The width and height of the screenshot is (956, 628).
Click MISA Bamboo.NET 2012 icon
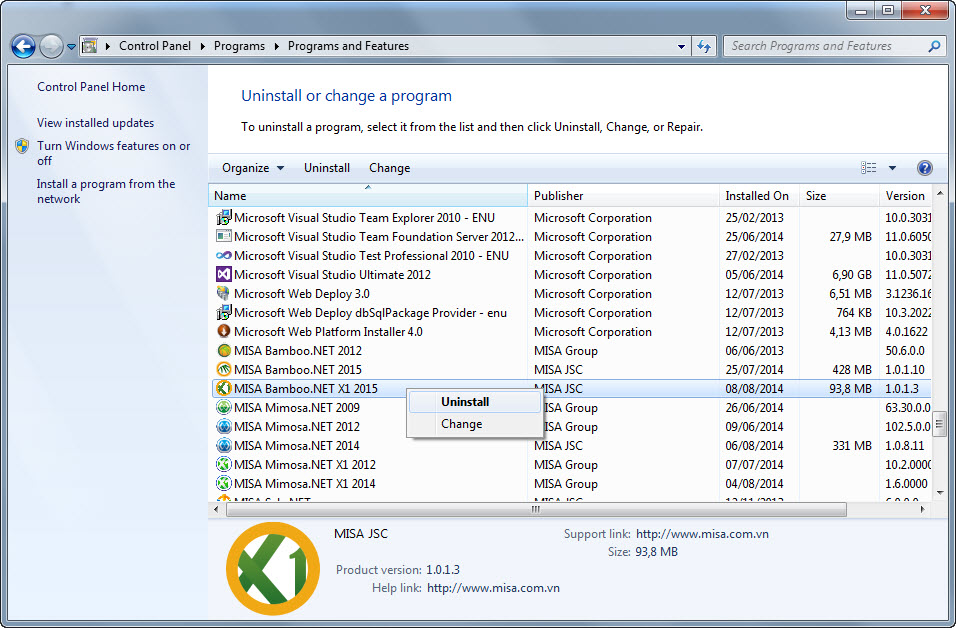[224, 351]
